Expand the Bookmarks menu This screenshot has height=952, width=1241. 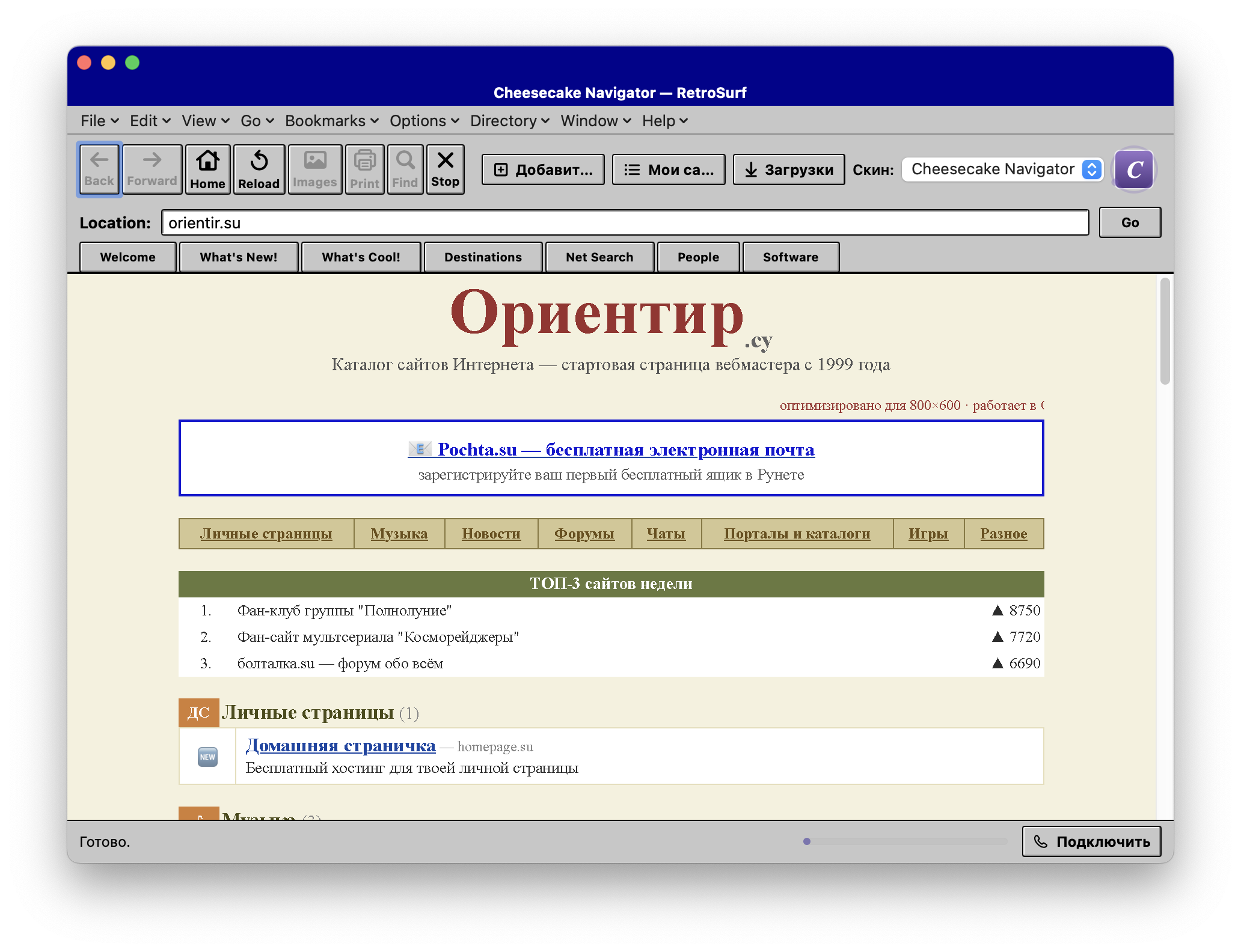pos(332,121)
